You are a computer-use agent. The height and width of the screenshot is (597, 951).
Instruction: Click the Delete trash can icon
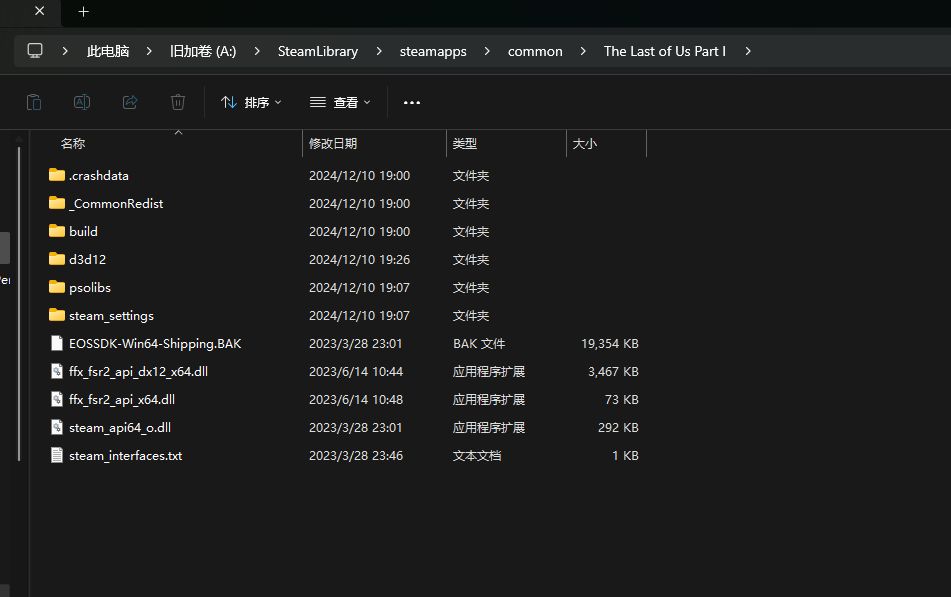pos(178,102)
